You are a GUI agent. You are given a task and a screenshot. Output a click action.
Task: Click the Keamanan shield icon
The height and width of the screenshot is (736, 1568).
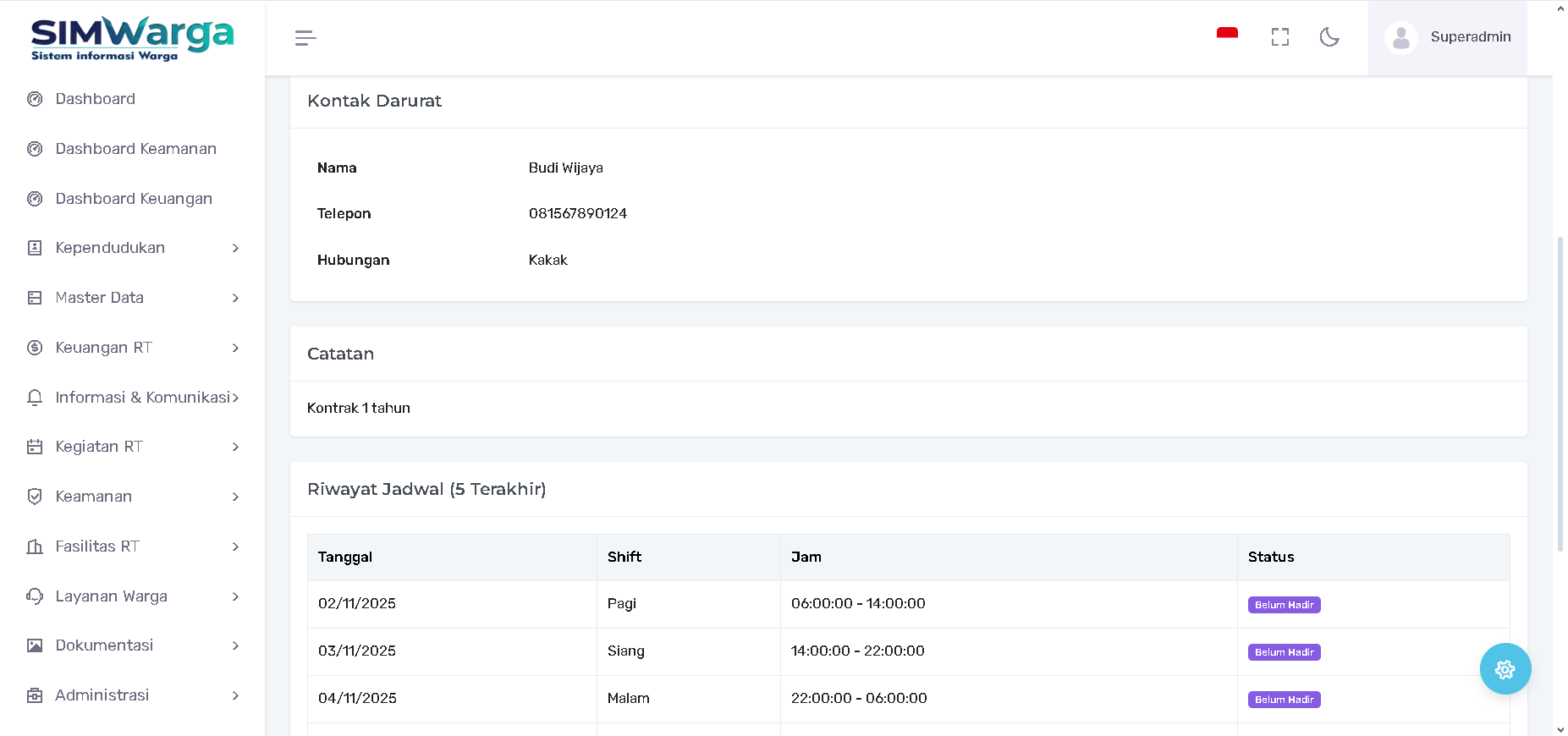(x=35, y=497)
